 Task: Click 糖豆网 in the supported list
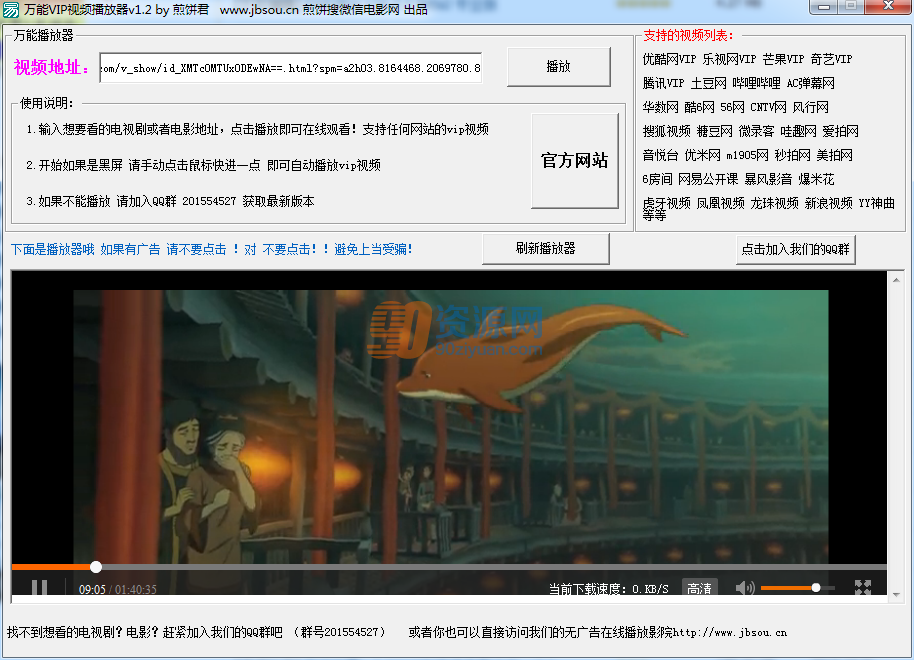715,131
